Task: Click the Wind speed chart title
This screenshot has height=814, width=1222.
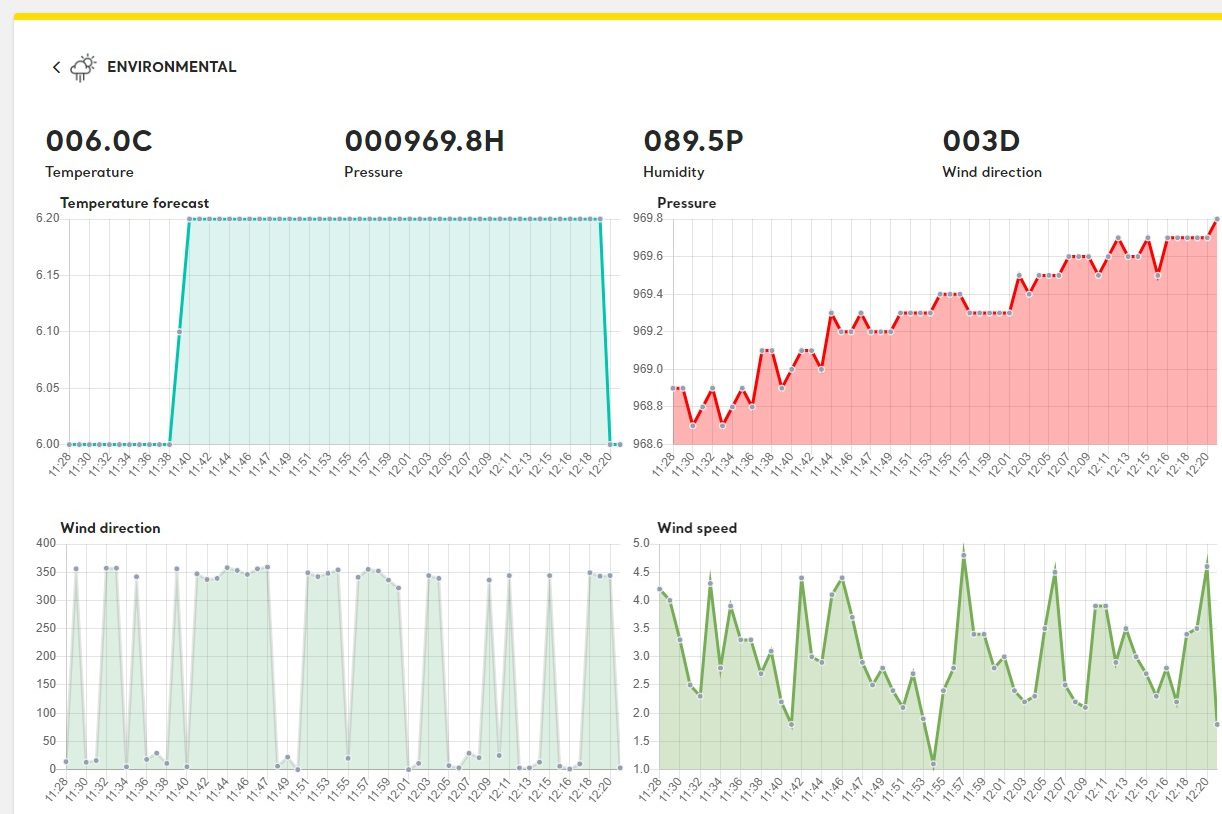Action: pos(696,528)
